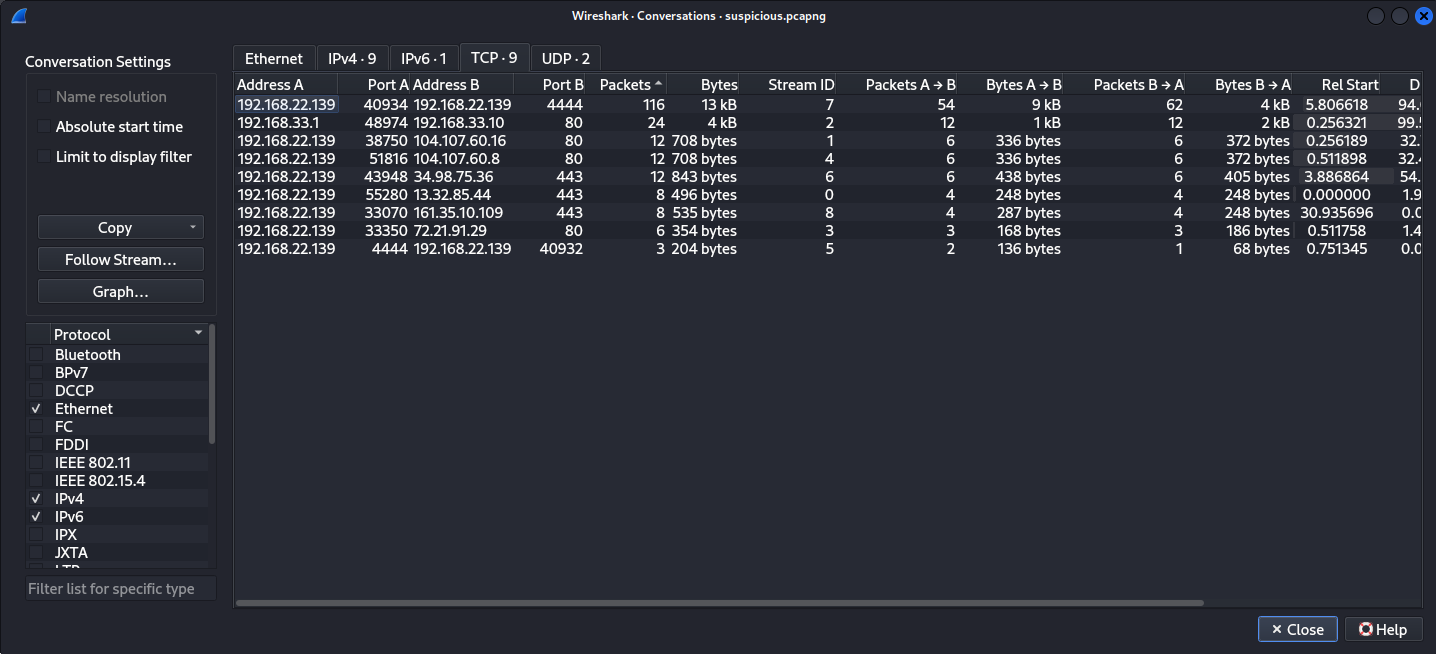
Task: Open the IPv6 · 1 tab
Action: pos(424,58)
